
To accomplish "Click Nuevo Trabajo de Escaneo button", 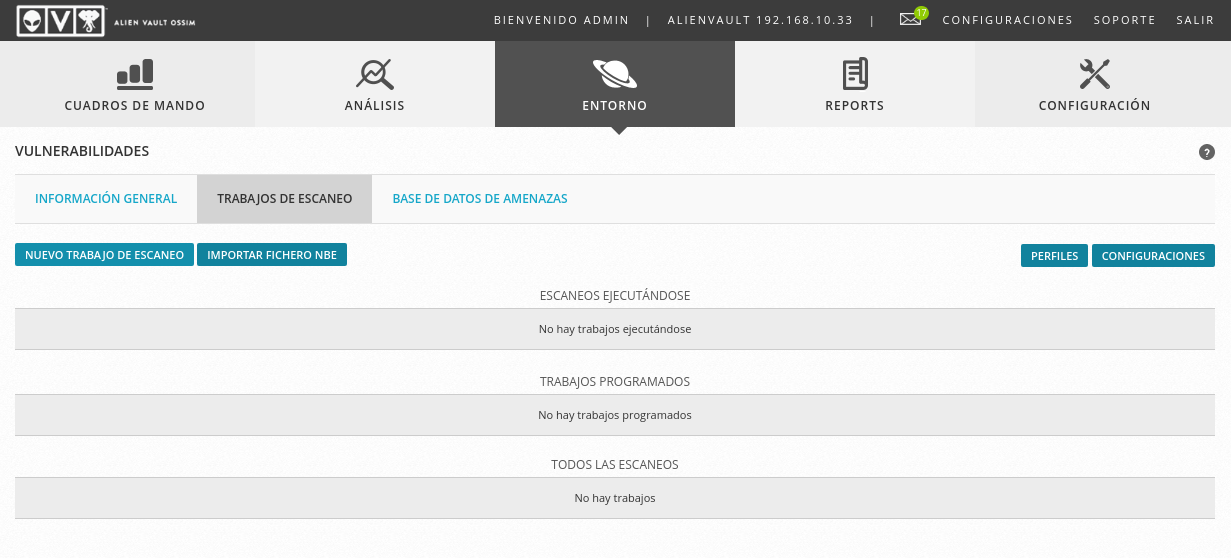I will [104, 255].
